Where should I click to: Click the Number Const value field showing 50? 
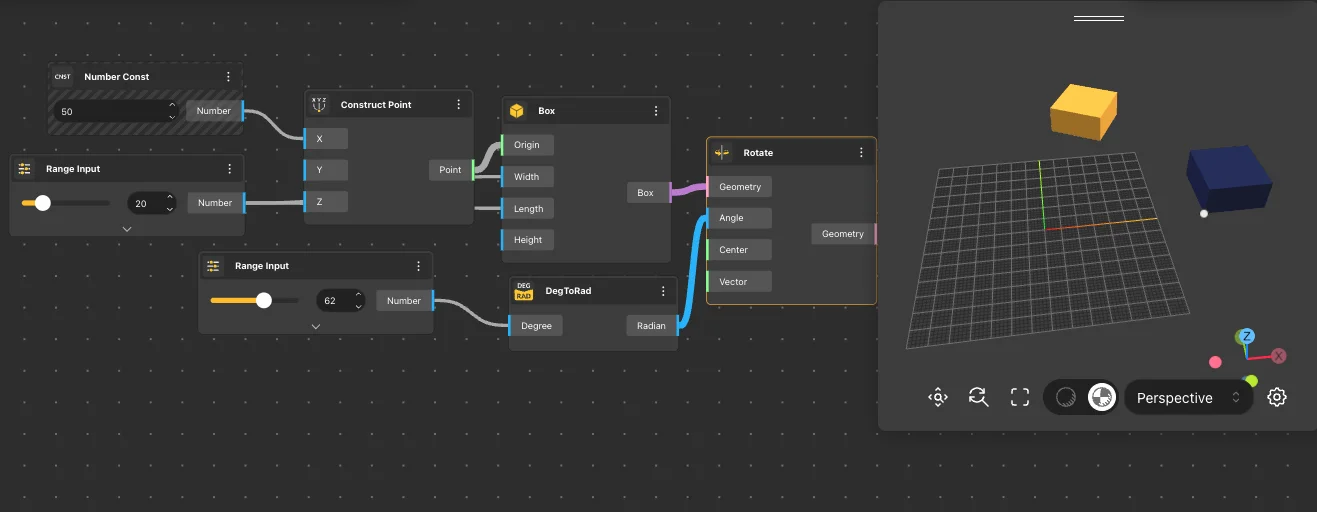click(110, 112)
